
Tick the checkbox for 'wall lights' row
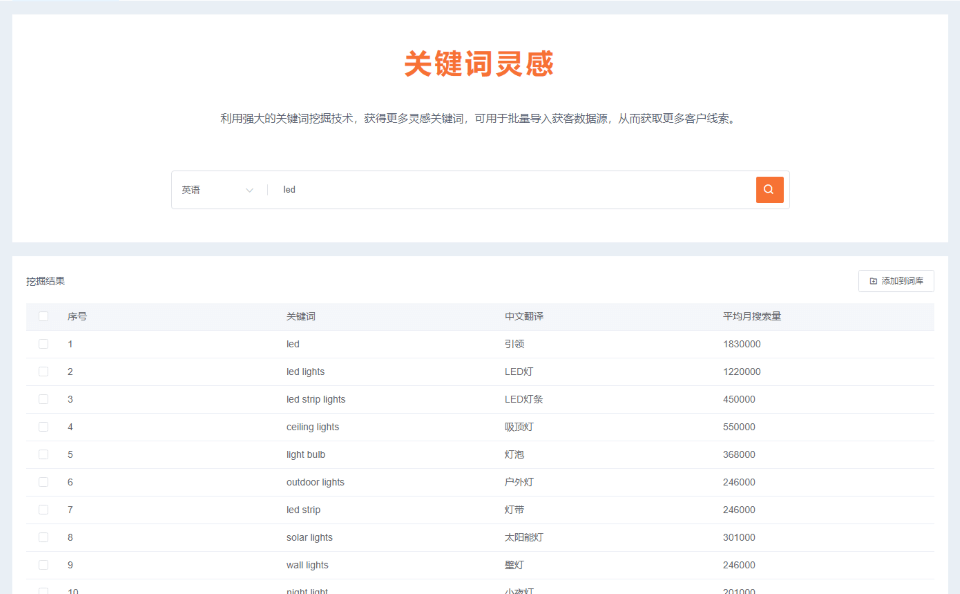pos(43,565)
